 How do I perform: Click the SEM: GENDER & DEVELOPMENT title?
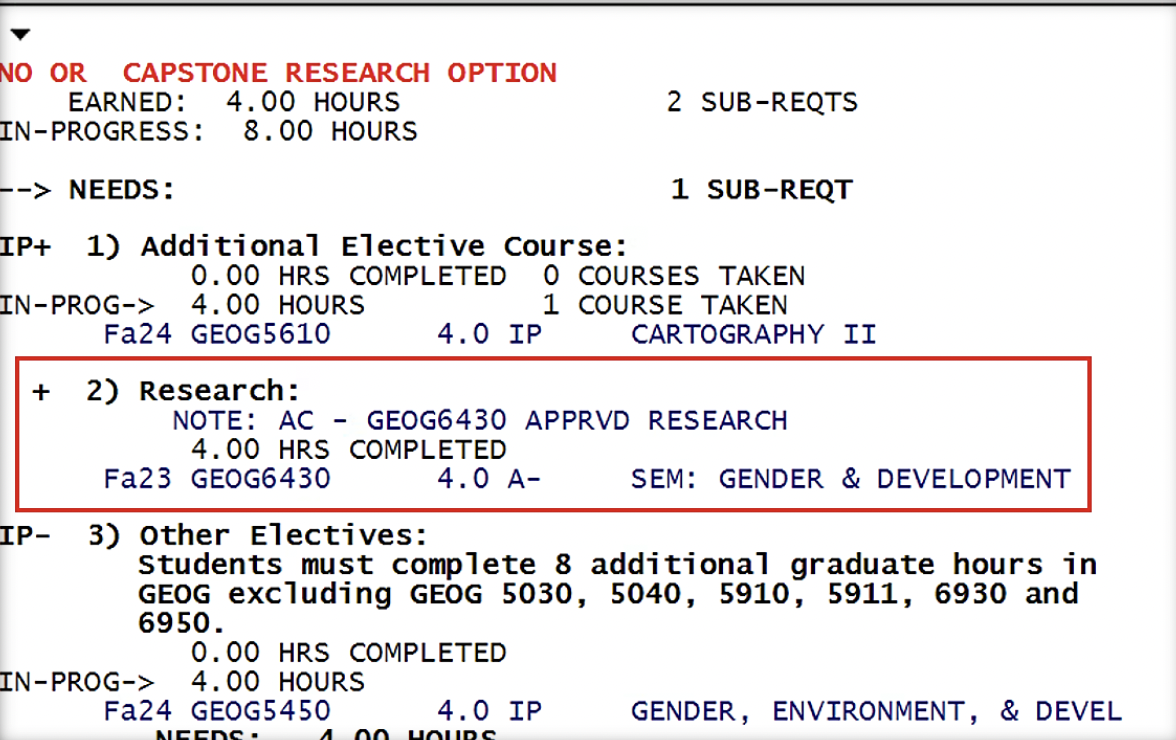click(x=850, y=480)
